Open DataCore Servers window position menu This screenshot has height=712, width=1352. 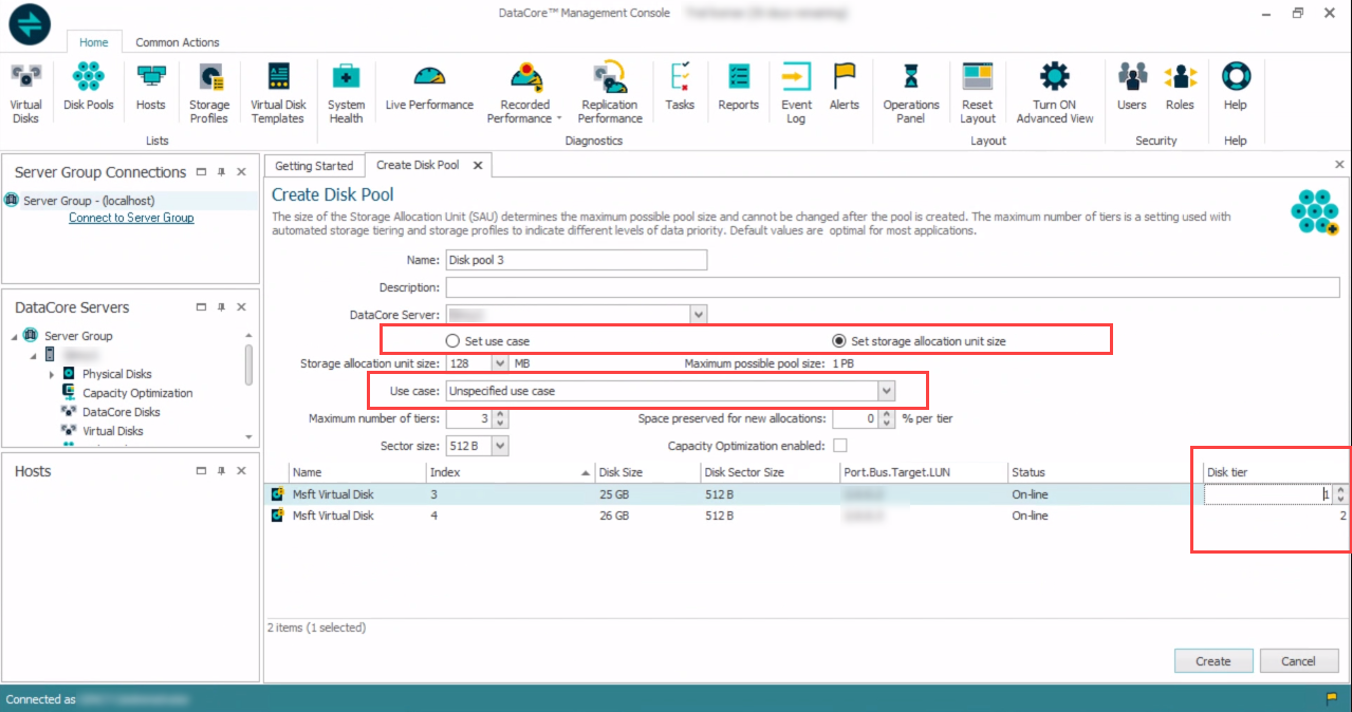coord(201,307)
